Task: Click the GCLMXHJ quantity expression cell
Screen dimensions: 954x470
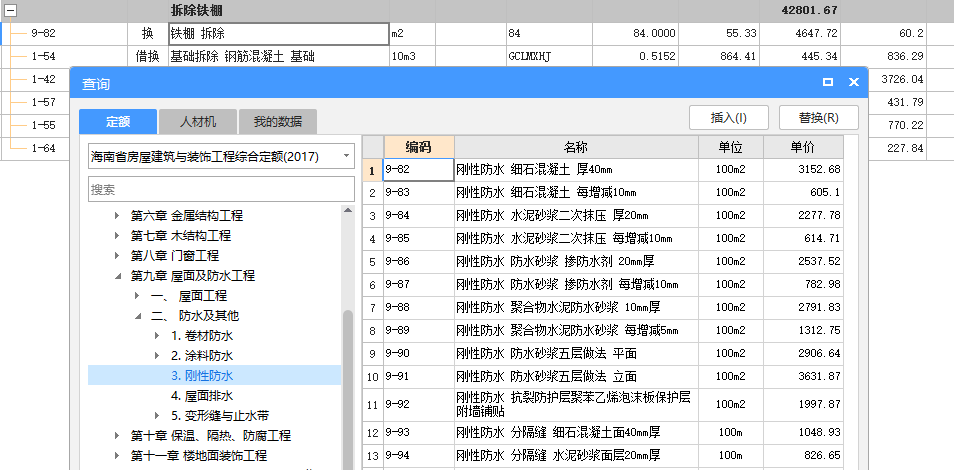Action: click(x=549, y=57)
